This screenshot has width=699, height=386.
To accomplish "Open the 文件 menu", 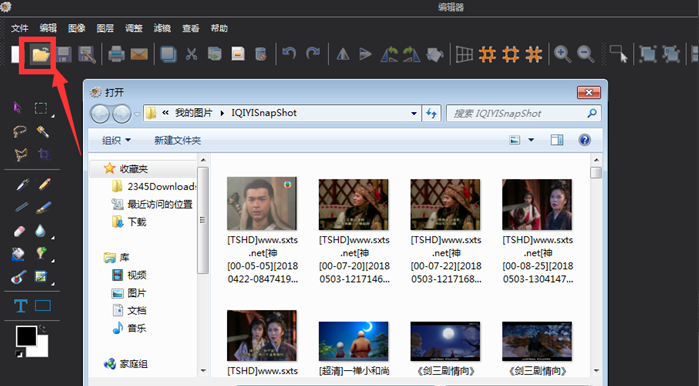I will [x=19, y=28].
